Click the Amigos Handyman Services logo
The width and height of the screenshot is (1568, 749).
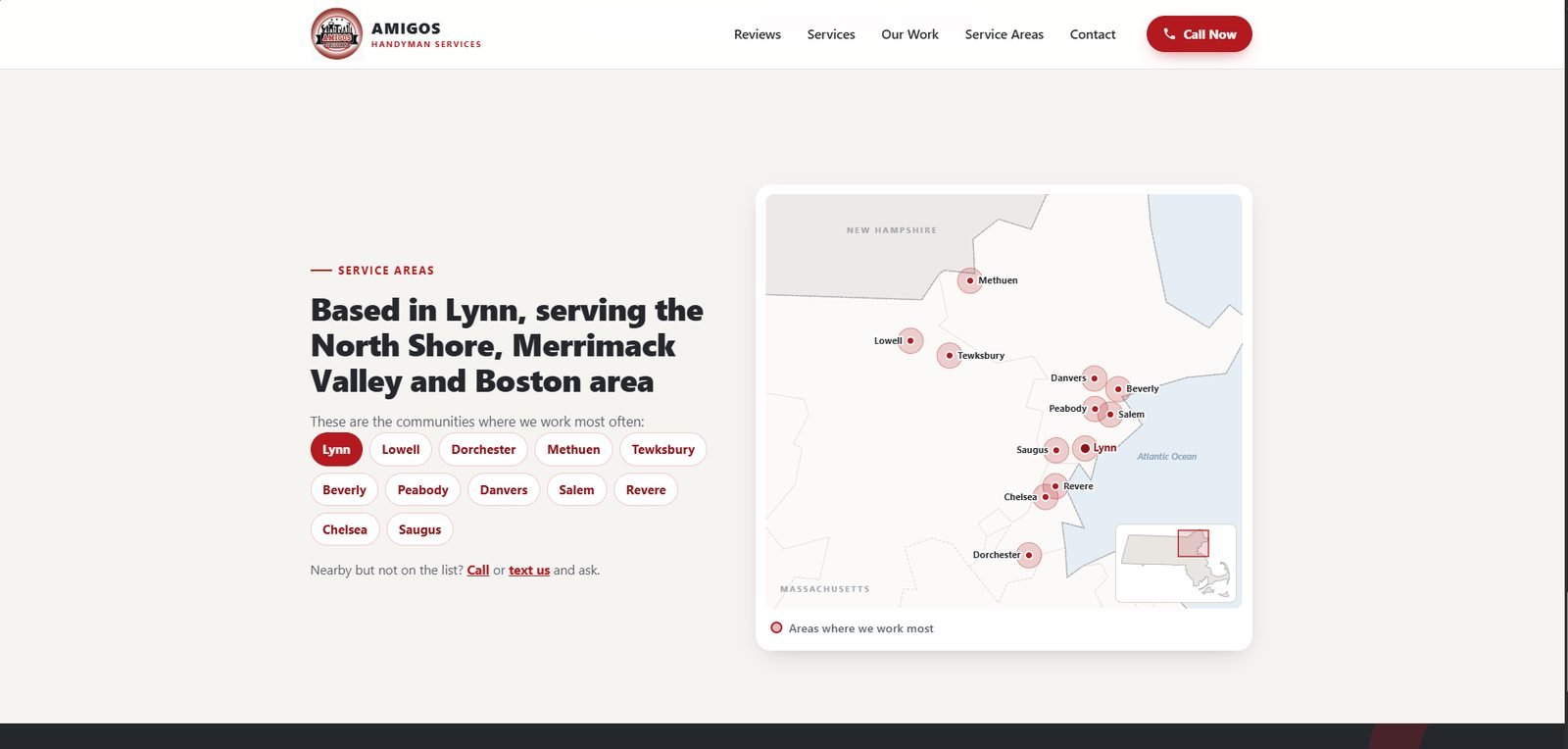tap(396, 34)
